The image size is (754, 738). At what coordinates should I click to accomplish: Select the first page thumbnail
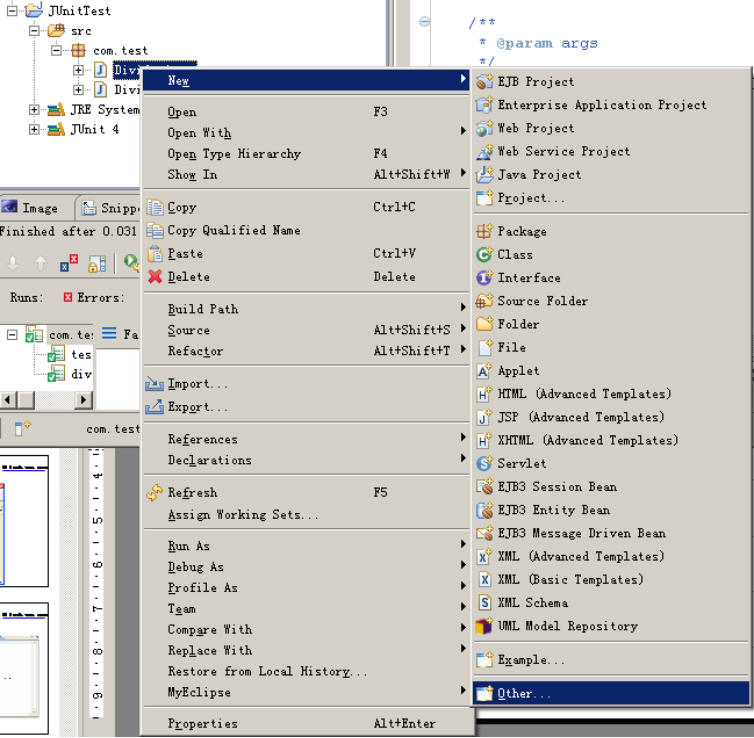[24, 521]
